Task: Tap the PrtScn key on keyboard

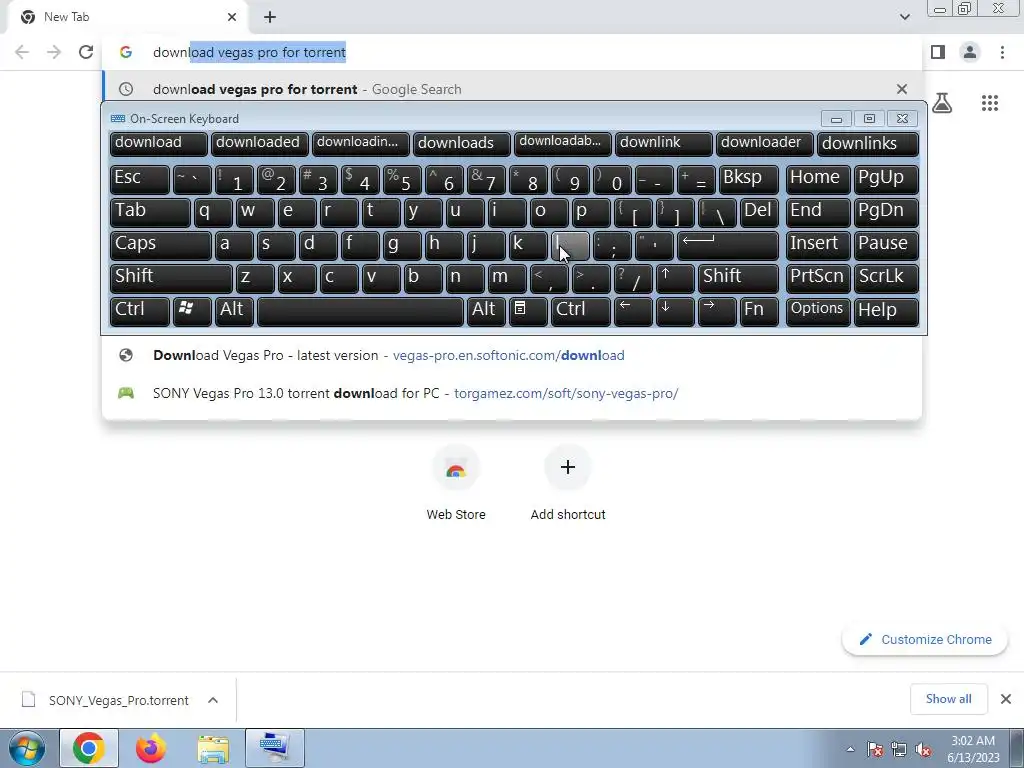Action: 818,278
